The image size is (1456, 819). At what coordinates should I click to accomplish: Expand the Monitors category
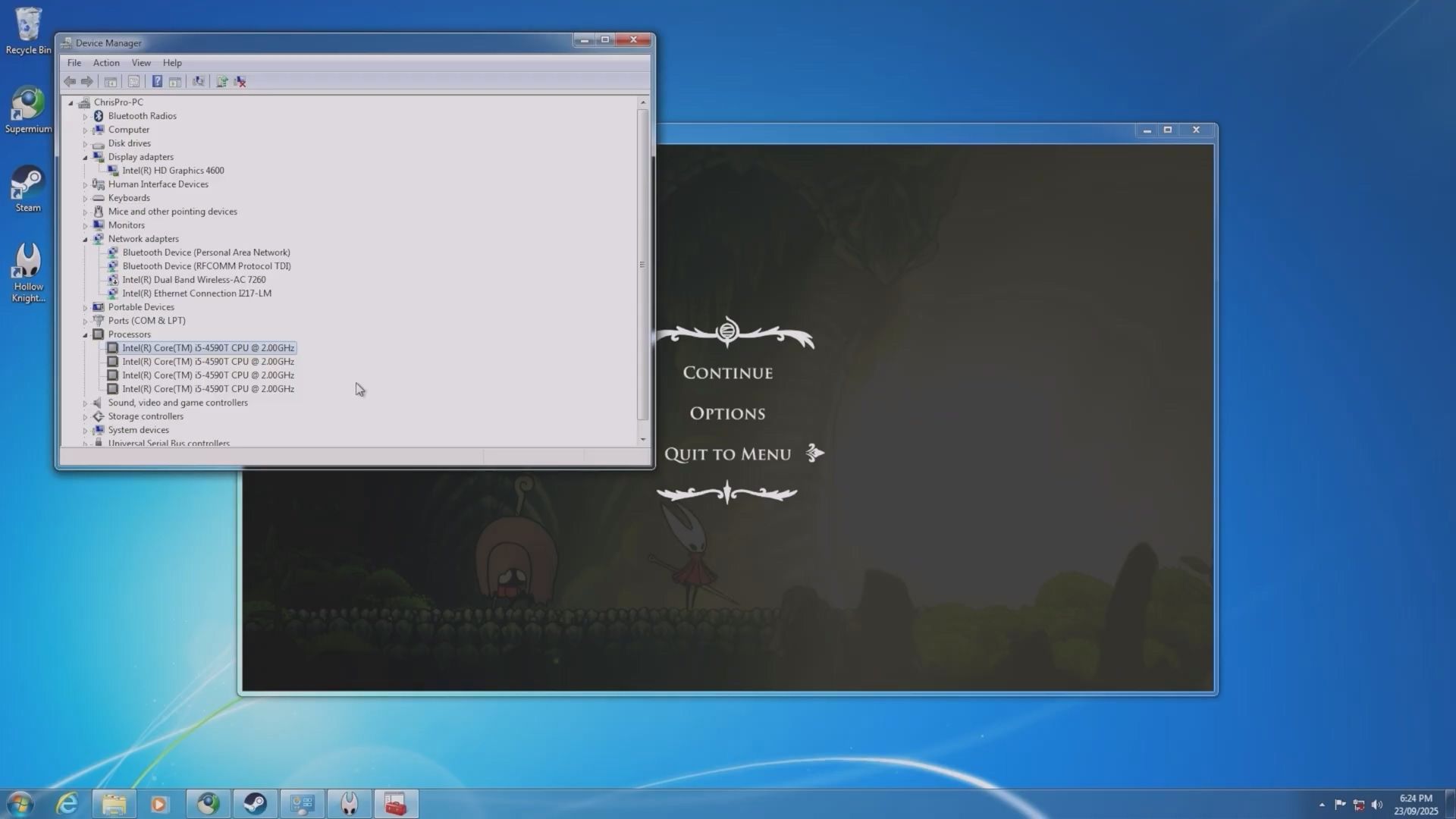pos(85,226)
